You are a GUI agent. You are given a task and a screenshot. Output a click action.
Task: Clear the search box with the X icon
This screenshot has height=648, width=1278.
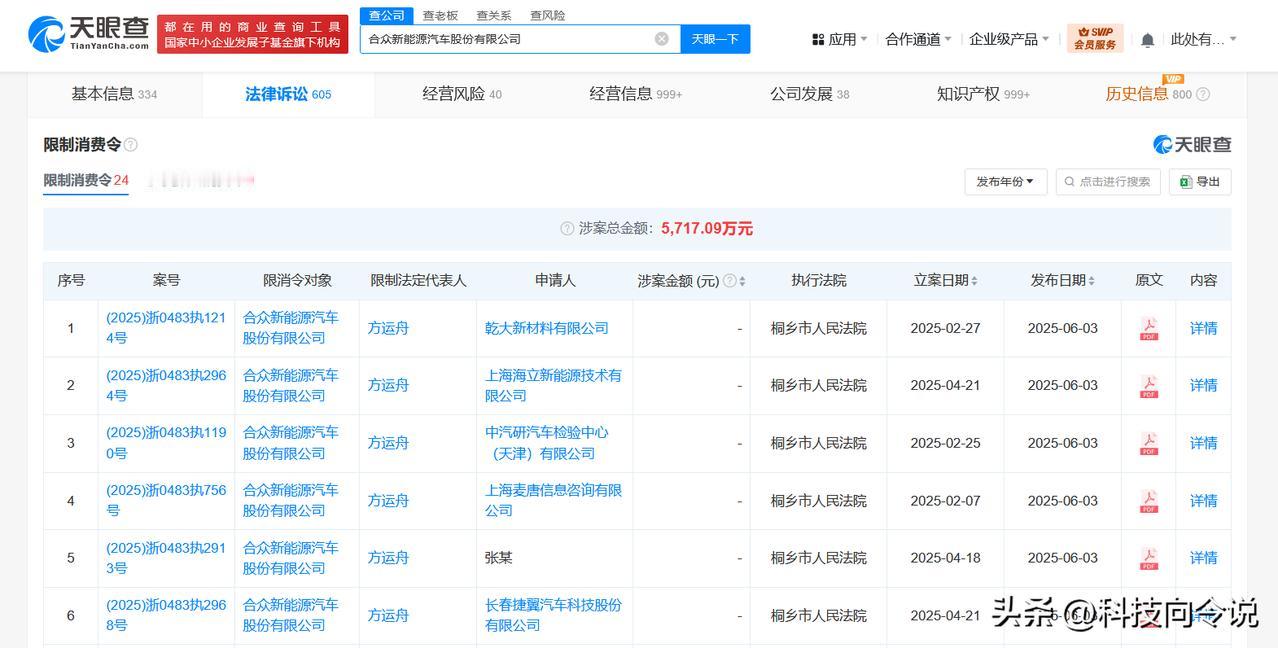click(662, 39)
